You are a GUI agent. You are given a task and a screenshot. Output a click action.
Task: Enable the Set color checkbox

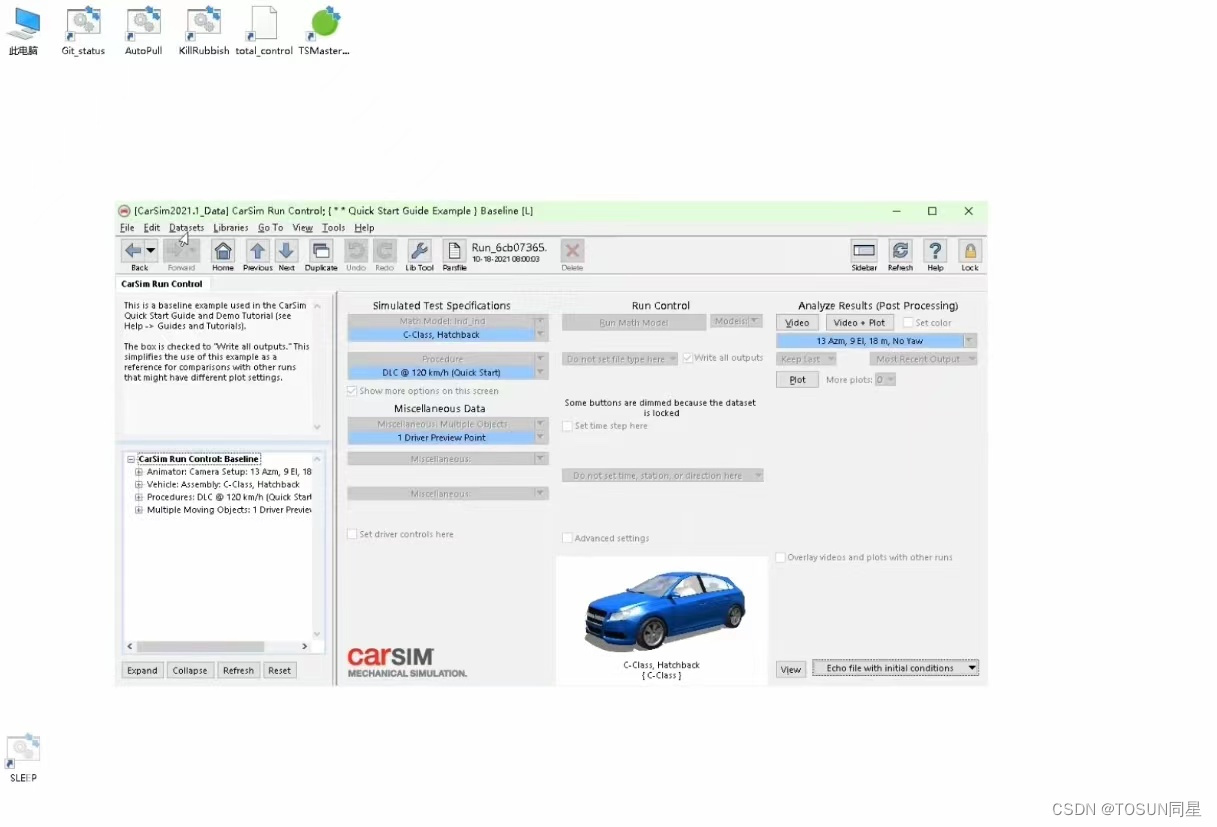click(908, 323)
